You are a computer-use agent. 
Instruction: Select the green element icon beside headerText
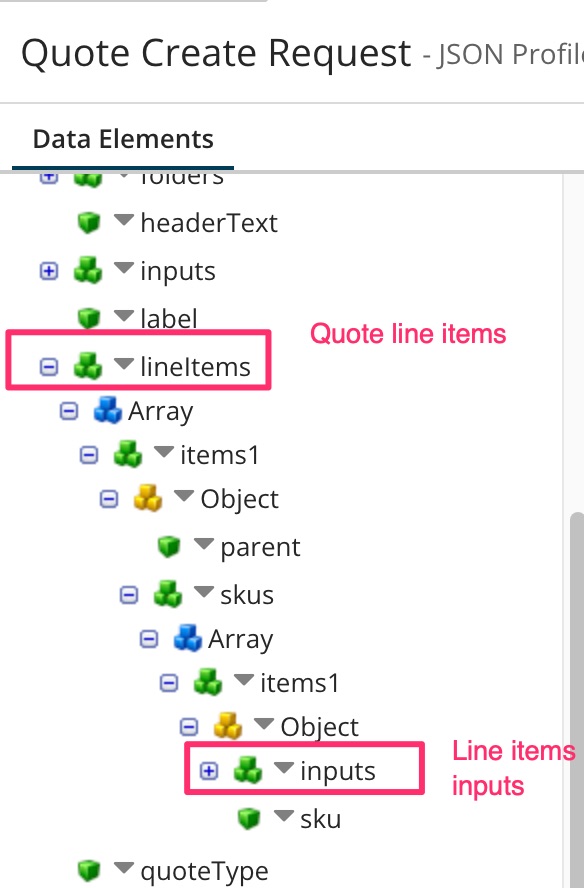point(89,222)
